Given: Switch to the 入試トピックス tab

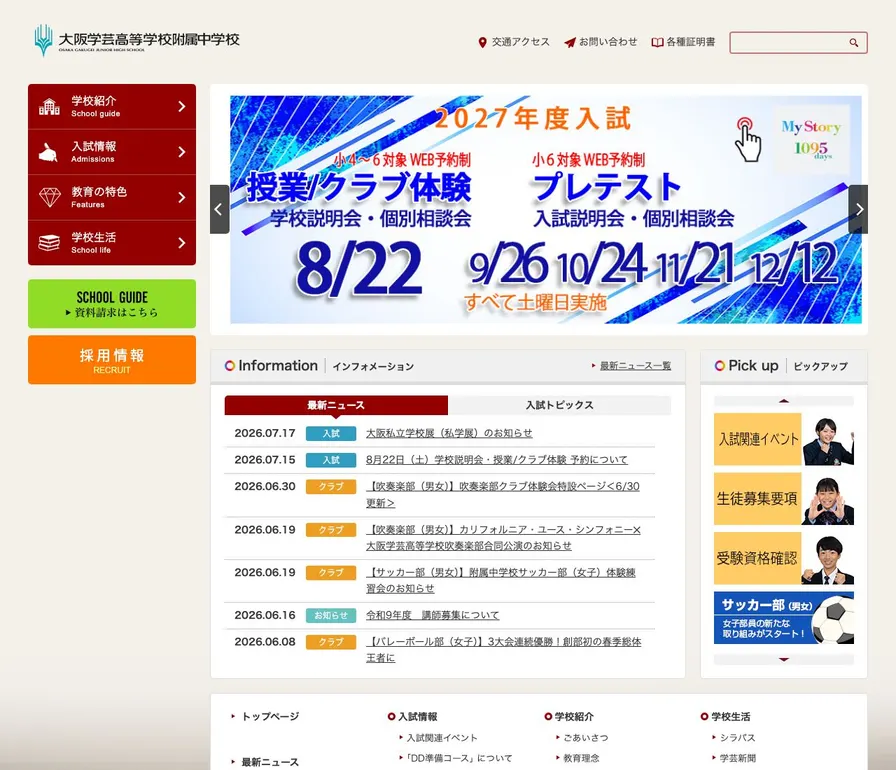Looking at the screenshot, I should point(559,405).
